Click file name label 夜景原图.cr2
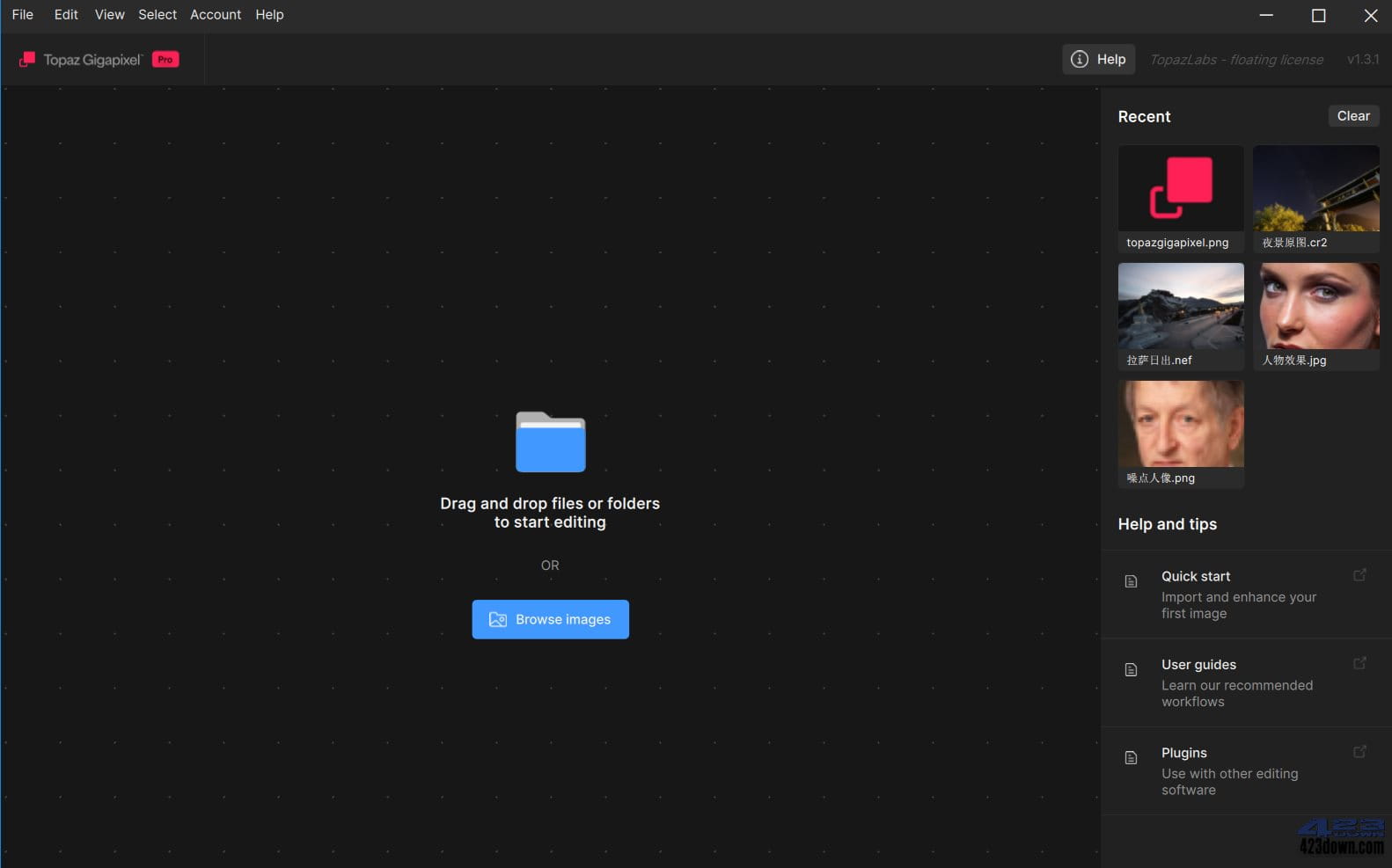The image size is (1392, 868). [1294, 243]
